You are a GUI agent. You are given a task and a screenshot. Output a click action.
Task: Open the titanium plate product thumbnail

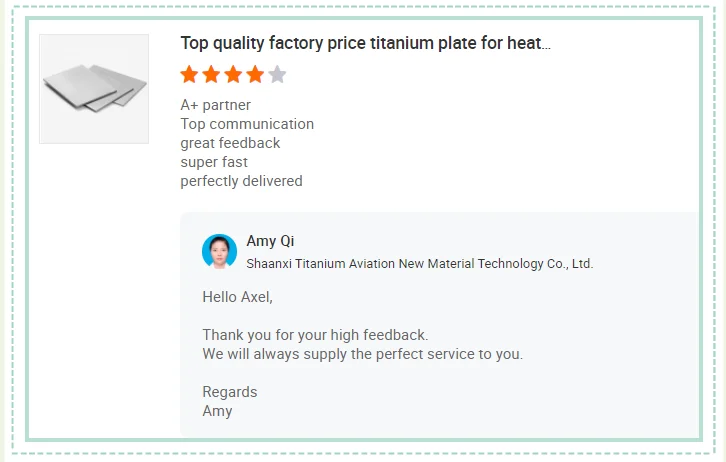tap(94, 89)
